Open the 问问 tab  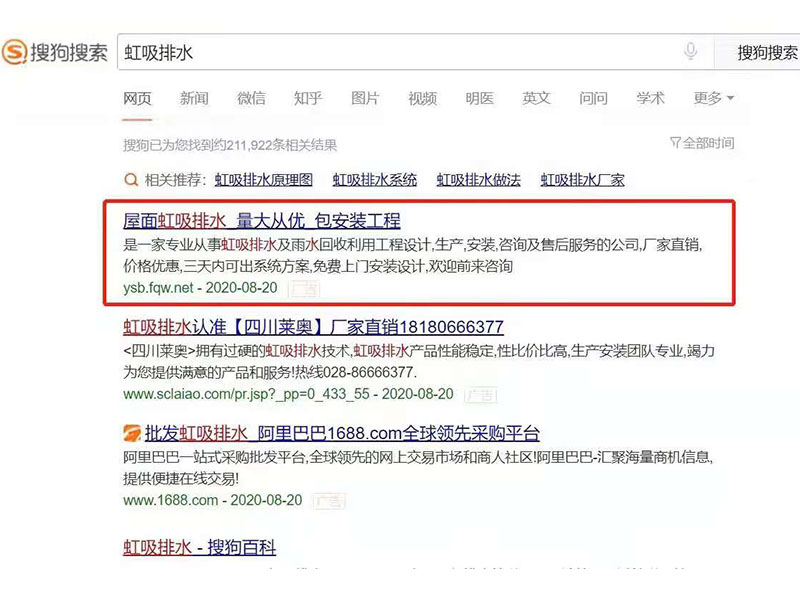(x=593, y=98)
